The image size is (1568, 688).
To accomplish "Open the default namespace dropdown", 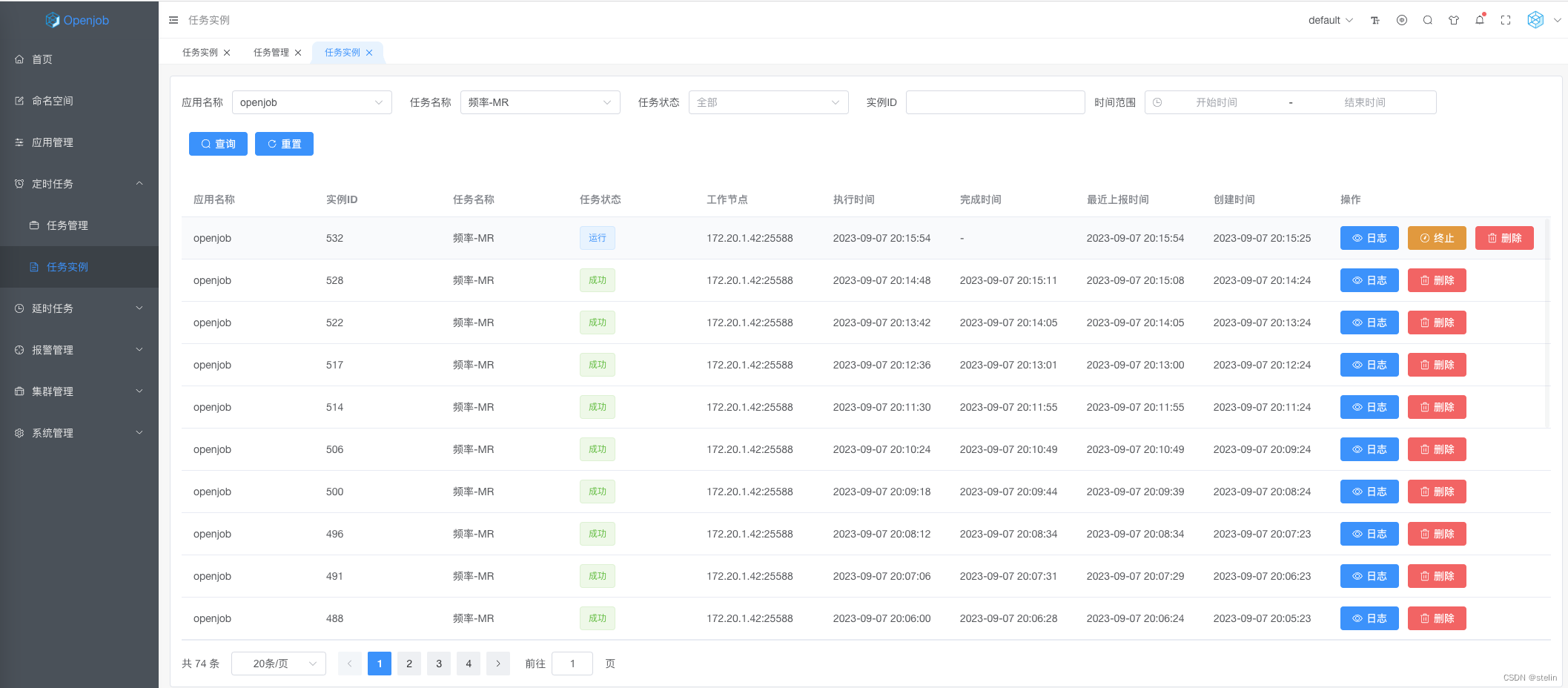I will [1330, 20].
